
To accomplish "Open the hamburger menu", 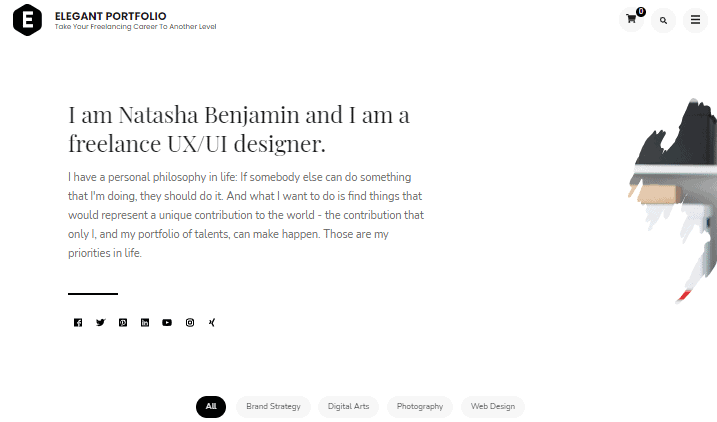I will 695,20.
